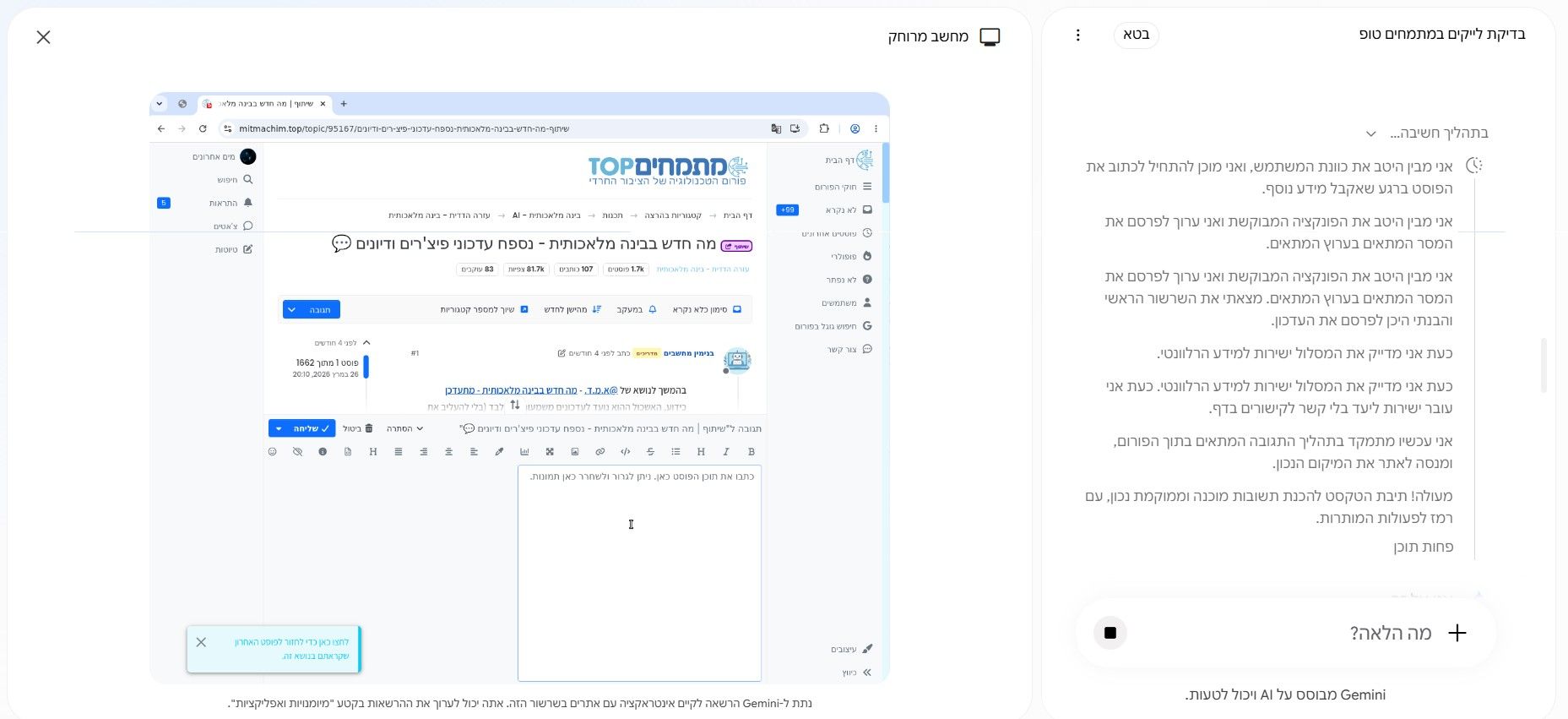Toggle strikethrough formatting in composer
The height and width of the screenshot is (719, 1568).
pos(650,452)
